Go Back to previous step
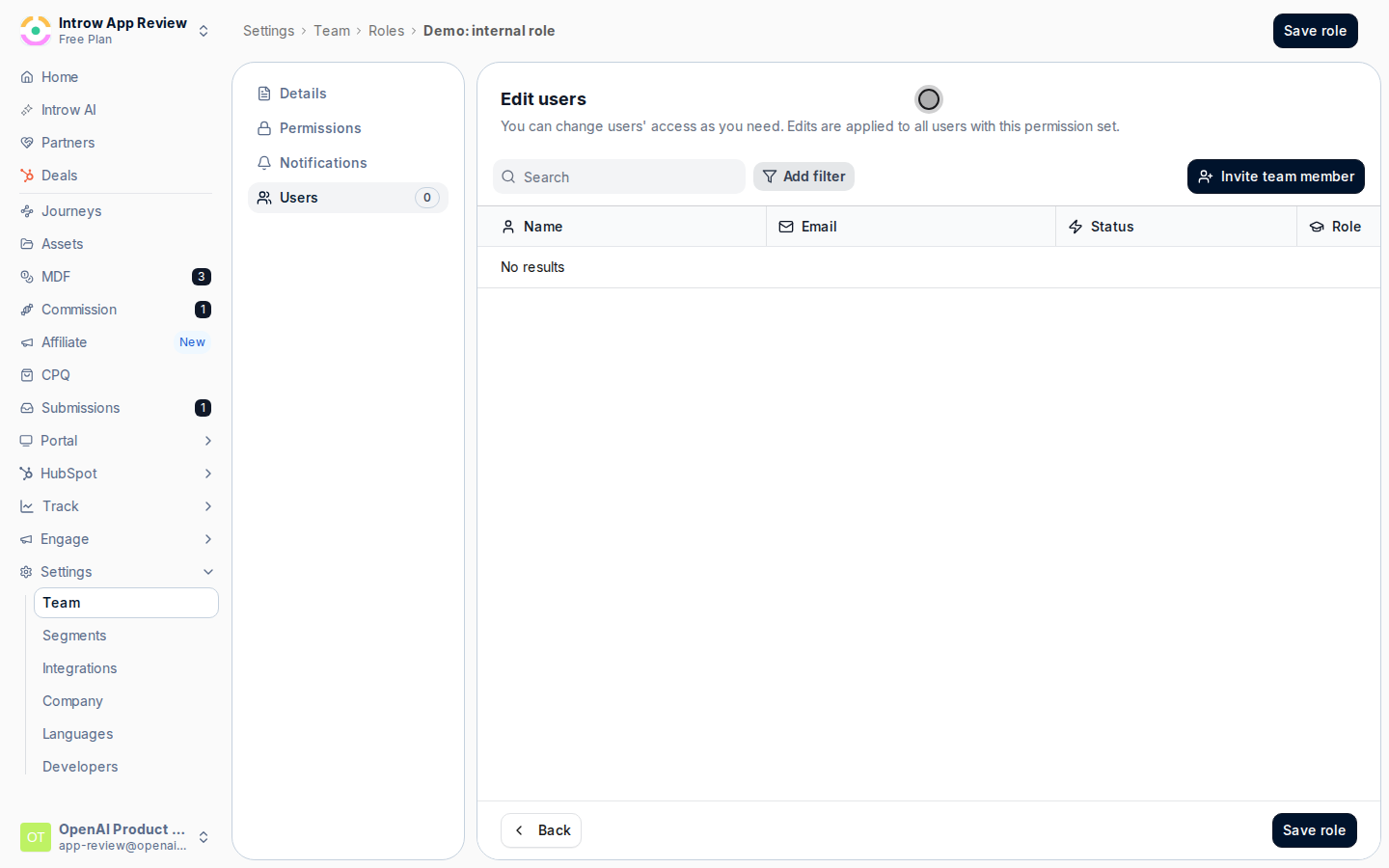The height and width of the screenshot is (868, 1389). (x=541, y=830)
